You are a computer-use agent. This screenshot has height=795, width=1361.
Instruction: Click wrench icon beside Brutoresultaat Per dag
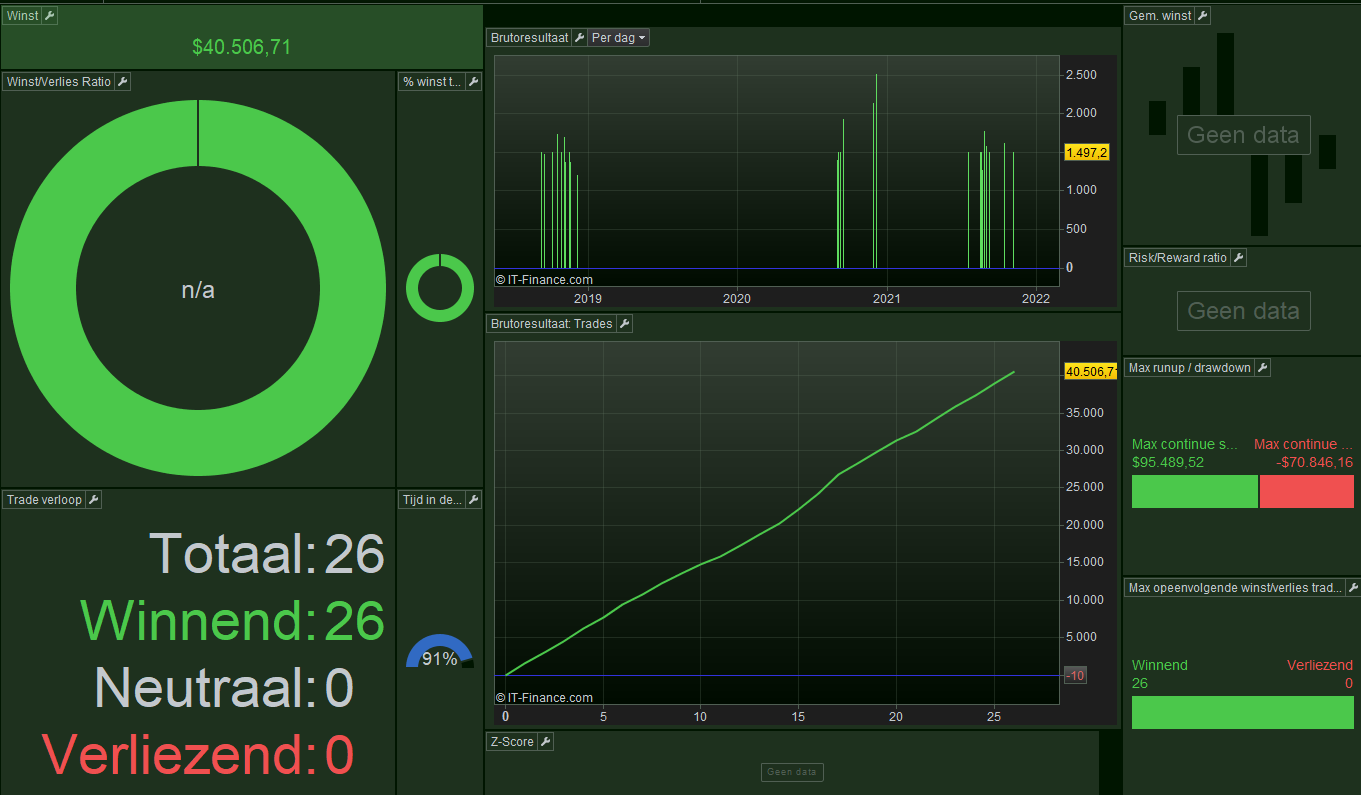(x=579, y=38)
